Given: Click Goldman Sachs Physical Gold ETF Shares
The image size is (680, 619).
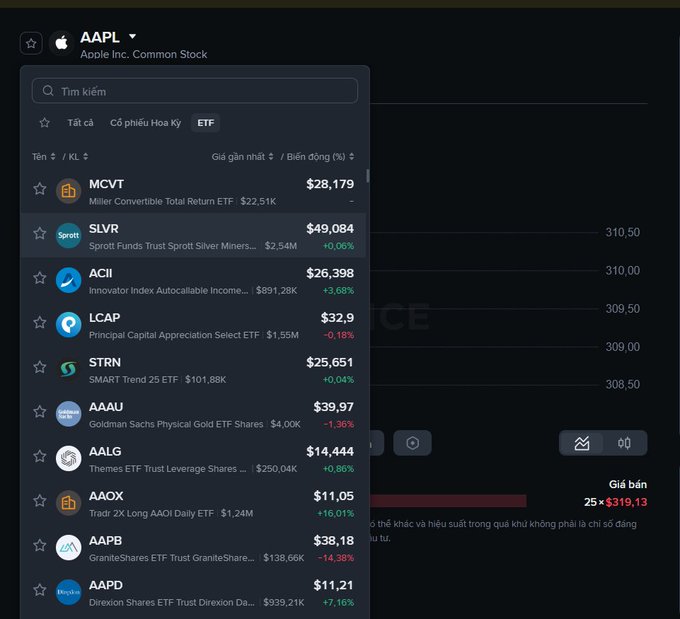Looking at the screenshot, I should click(176, 424).
